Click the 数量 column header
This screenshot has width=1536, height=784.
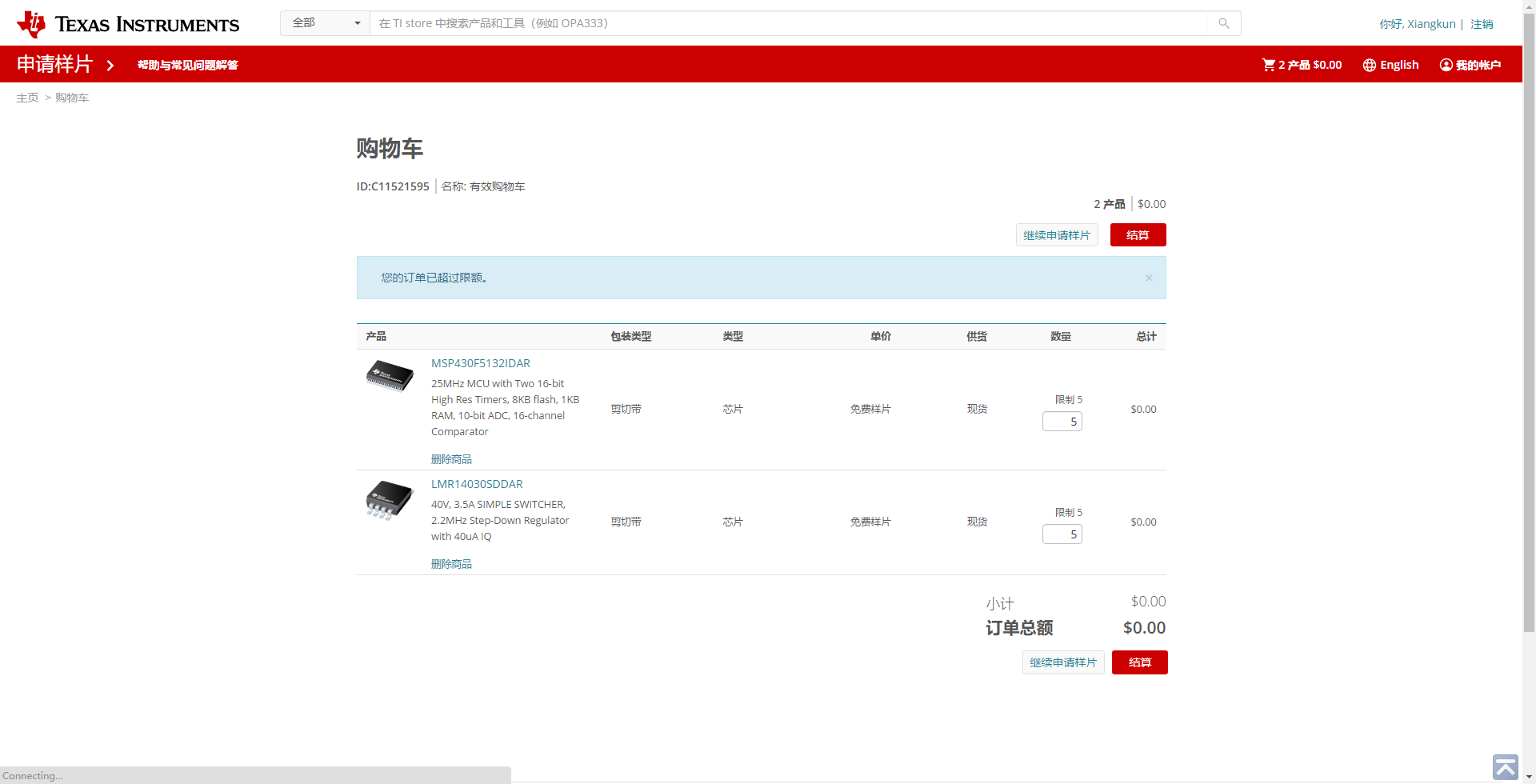1061,337
